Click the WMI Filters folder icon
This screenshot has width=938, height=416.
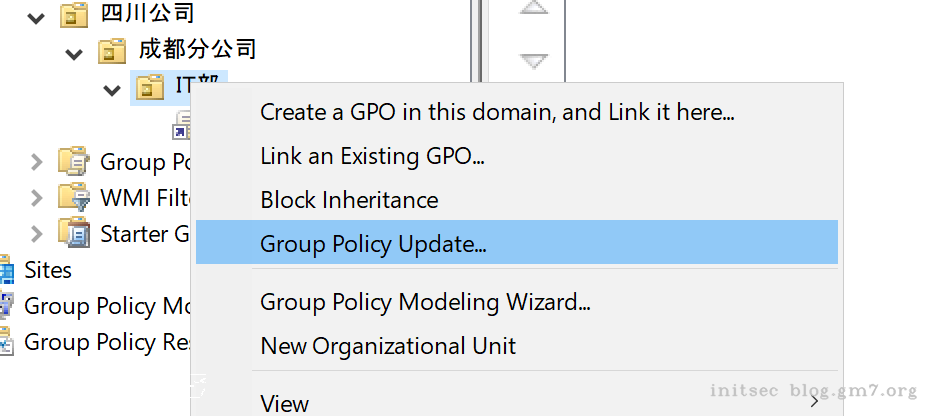(x=74, y=197)
